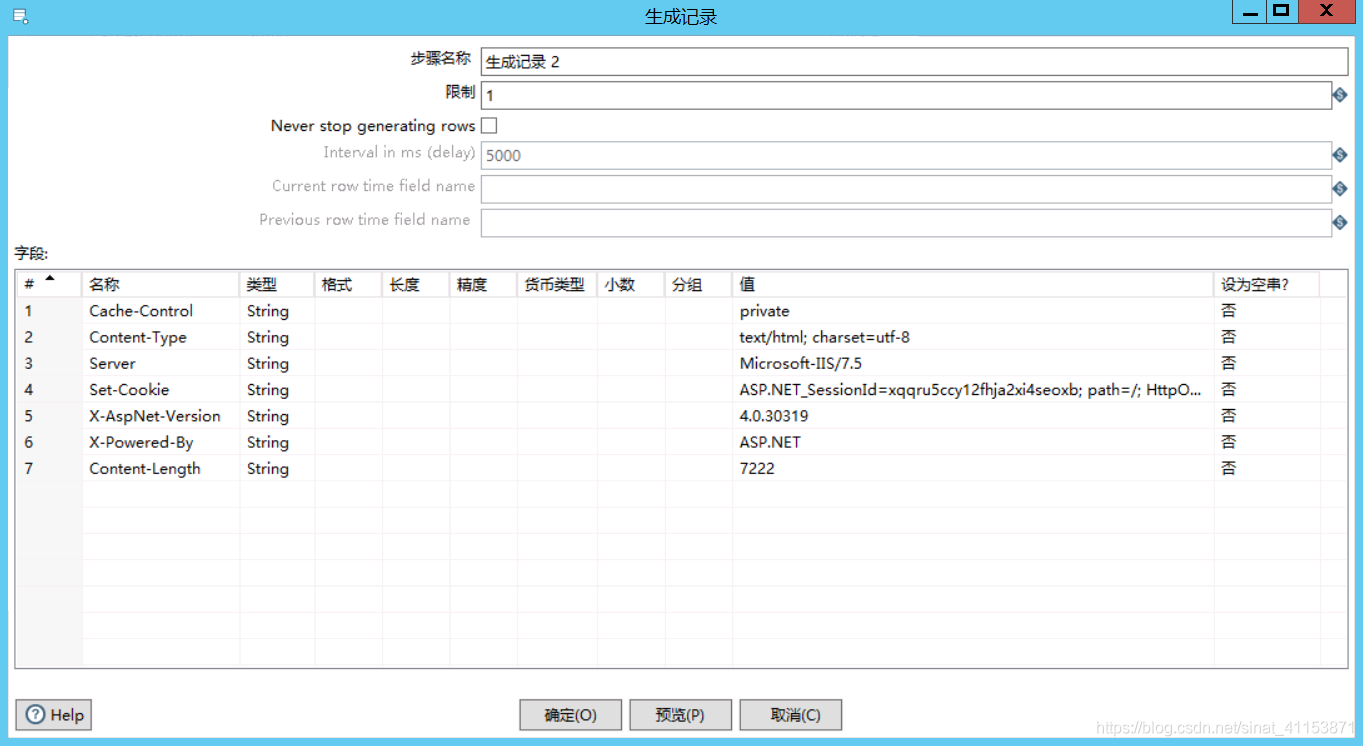Click the 预览(P) preview button
1363x746 pixels.
680,715
